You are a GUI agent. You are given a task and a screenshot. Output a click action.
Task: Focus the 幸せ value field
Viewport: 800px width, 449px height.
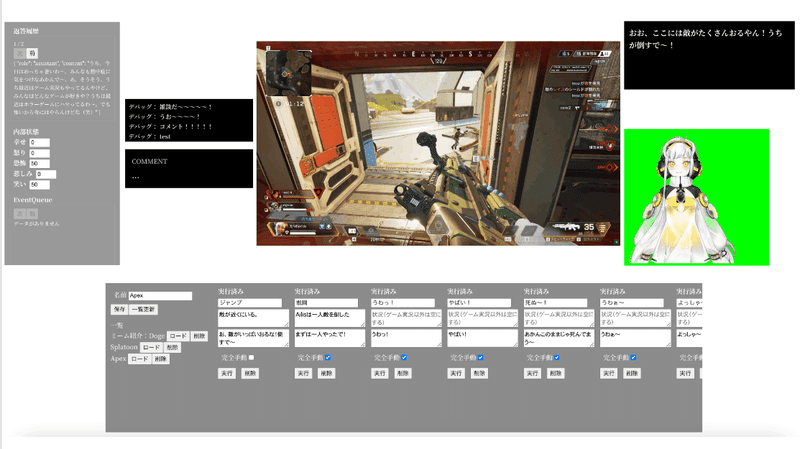(39, 142)
